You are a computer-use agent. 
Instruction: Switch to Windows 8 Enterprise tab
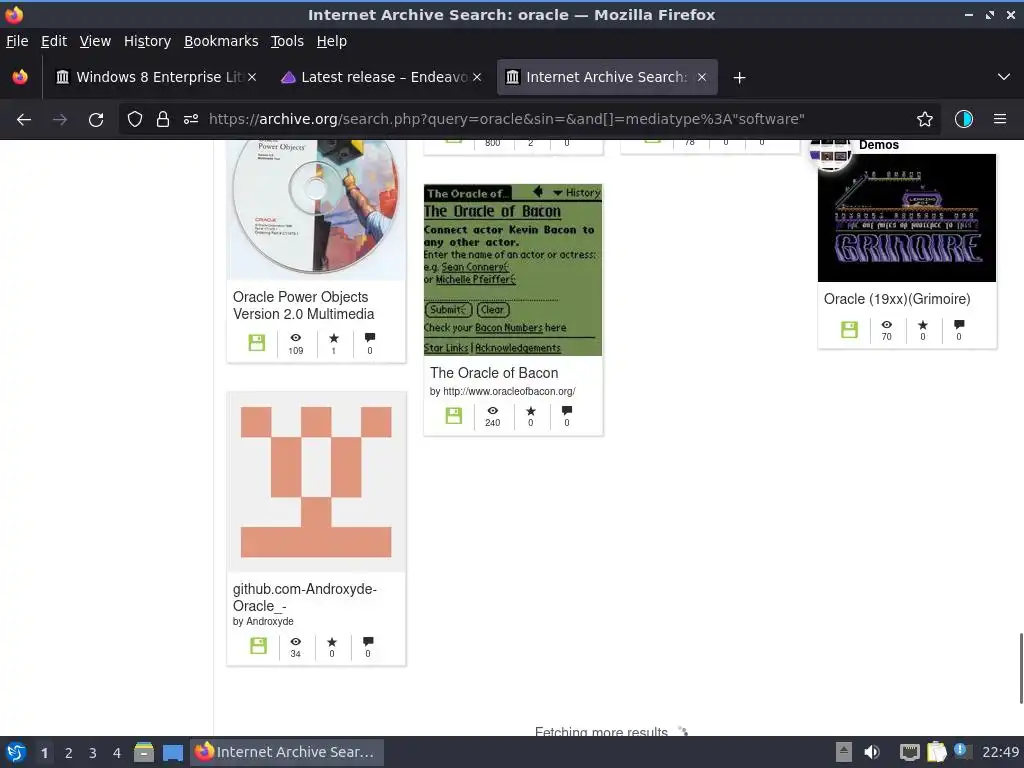point(155,77)
